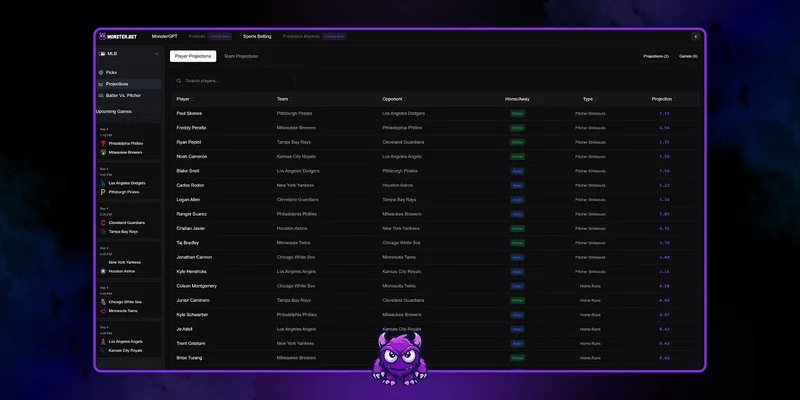Click Chicago White Sox logo in upcoming games

pyautogui.click(x=103, y=302)
